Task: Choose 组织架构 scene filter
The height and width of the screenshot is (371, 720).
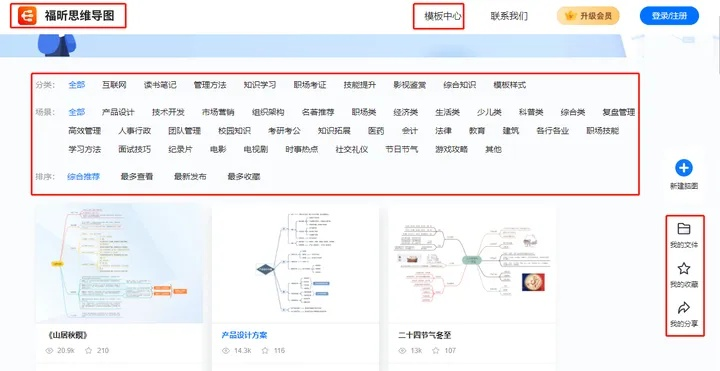Action: point(268,112)
